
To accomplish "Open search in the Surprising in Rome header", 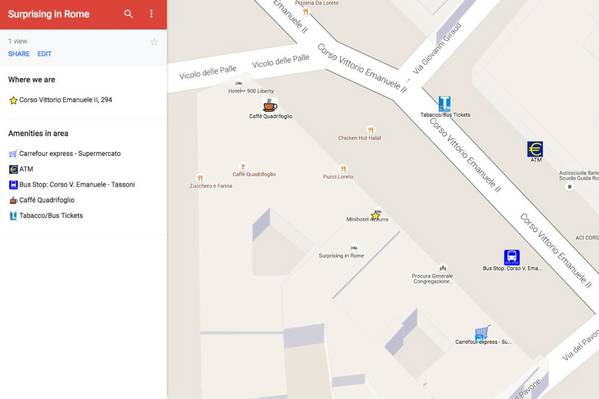I will click(x=128, y=14).
